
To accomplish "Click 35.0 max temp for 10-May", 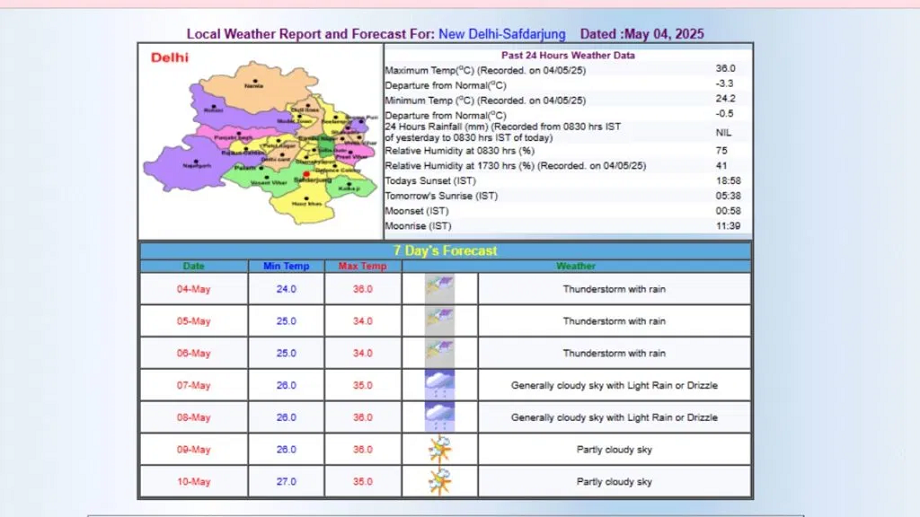I will coord(363,481).
